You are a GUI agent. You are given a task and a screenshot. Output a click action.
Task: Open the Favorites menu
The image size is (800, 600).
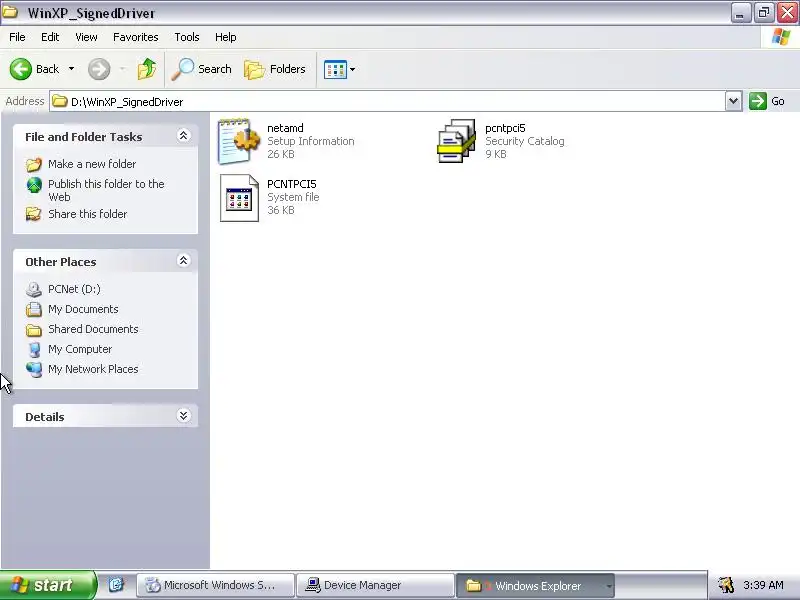pyautogui.click(x=136, y=37)
